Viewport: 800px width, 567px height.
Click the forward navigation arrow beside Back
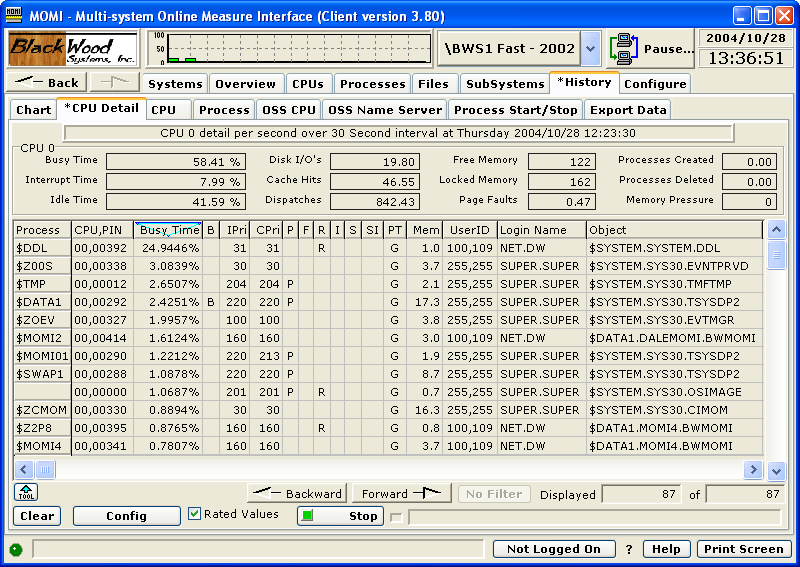pos(111,83)
